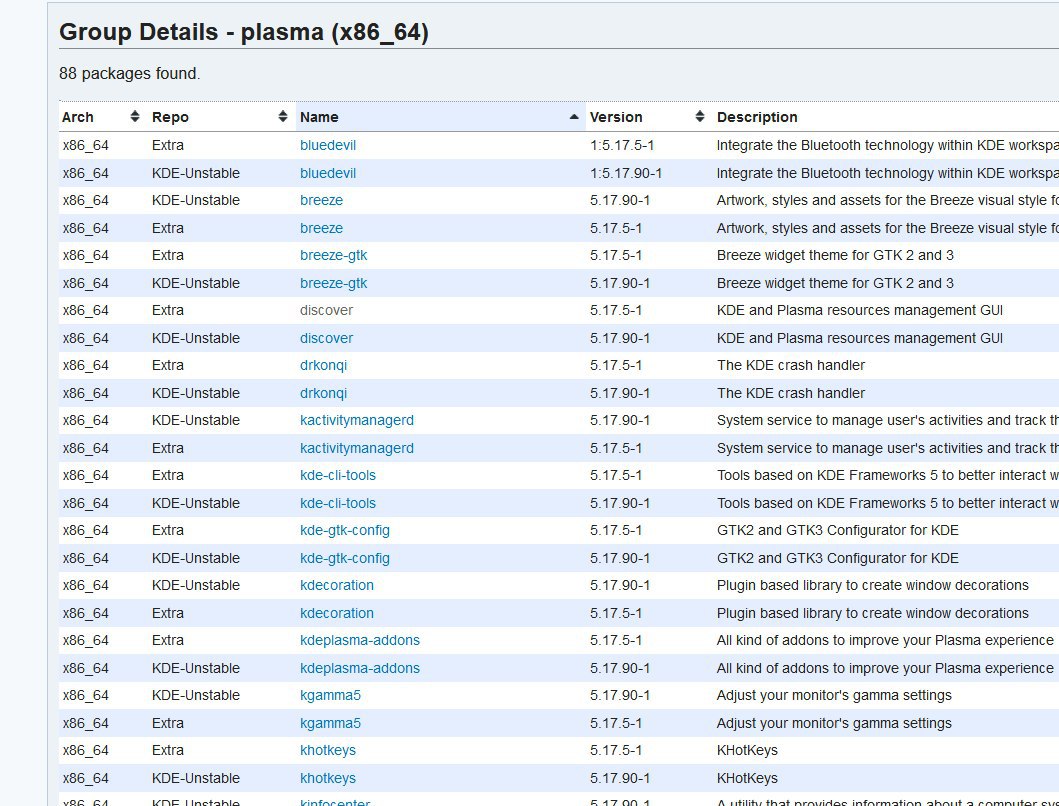This screenshot has height=806, width=1059.
Task: Open khotkeys package from Extra repo
Action: pyautogui.click(x=328, y=751)
